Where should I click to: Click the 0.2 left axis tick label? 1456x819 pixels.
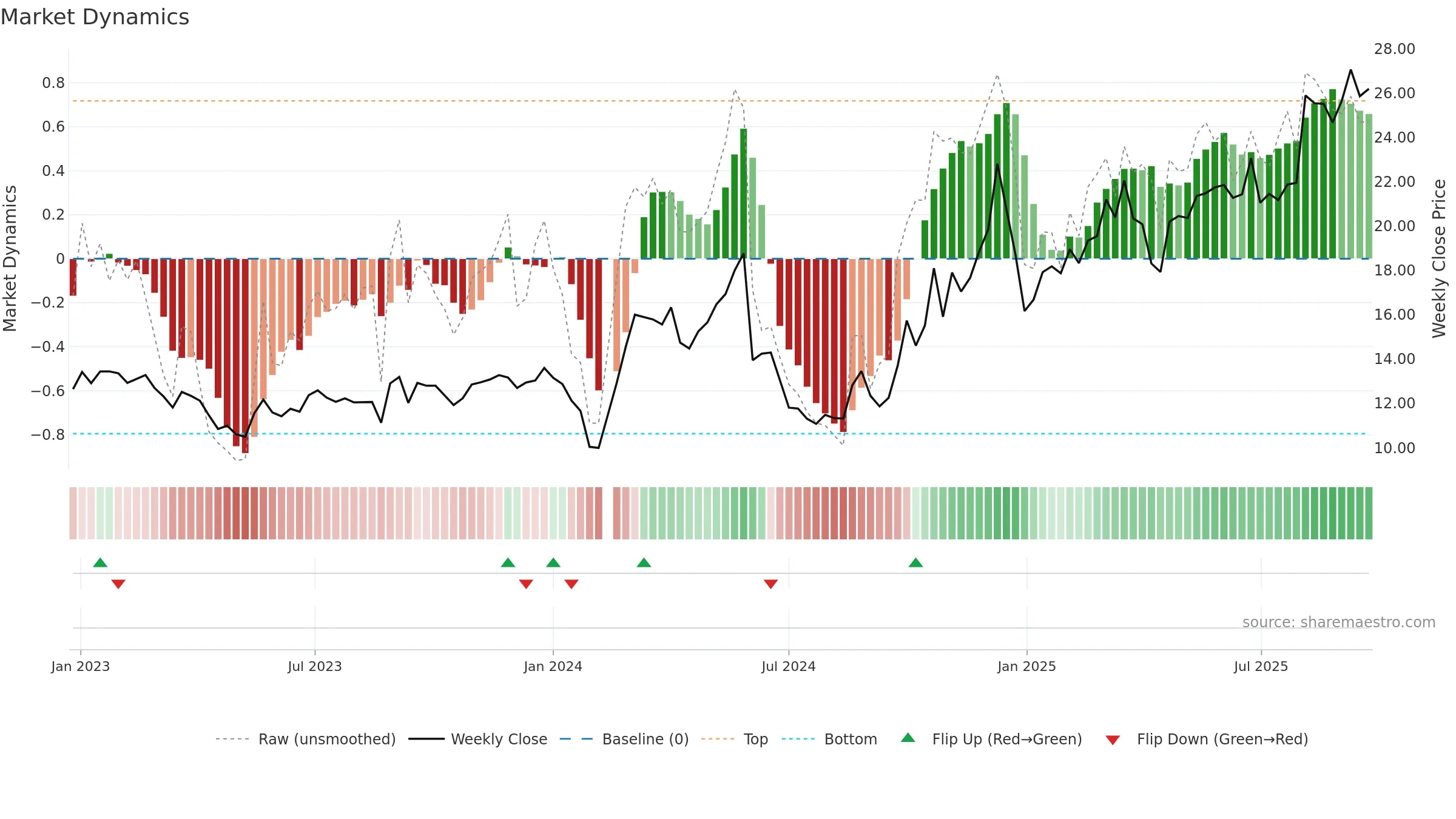[53, 215]
